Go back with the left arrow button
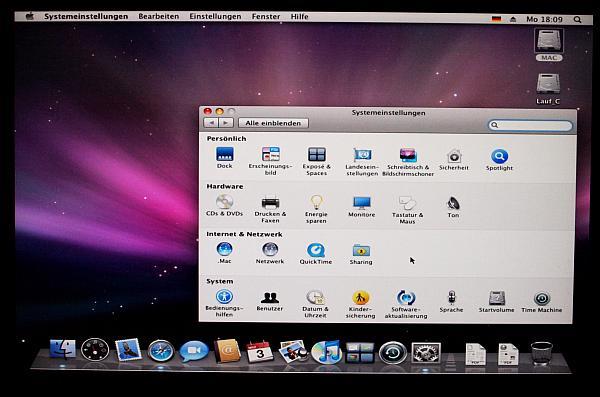 coord(211,123)
